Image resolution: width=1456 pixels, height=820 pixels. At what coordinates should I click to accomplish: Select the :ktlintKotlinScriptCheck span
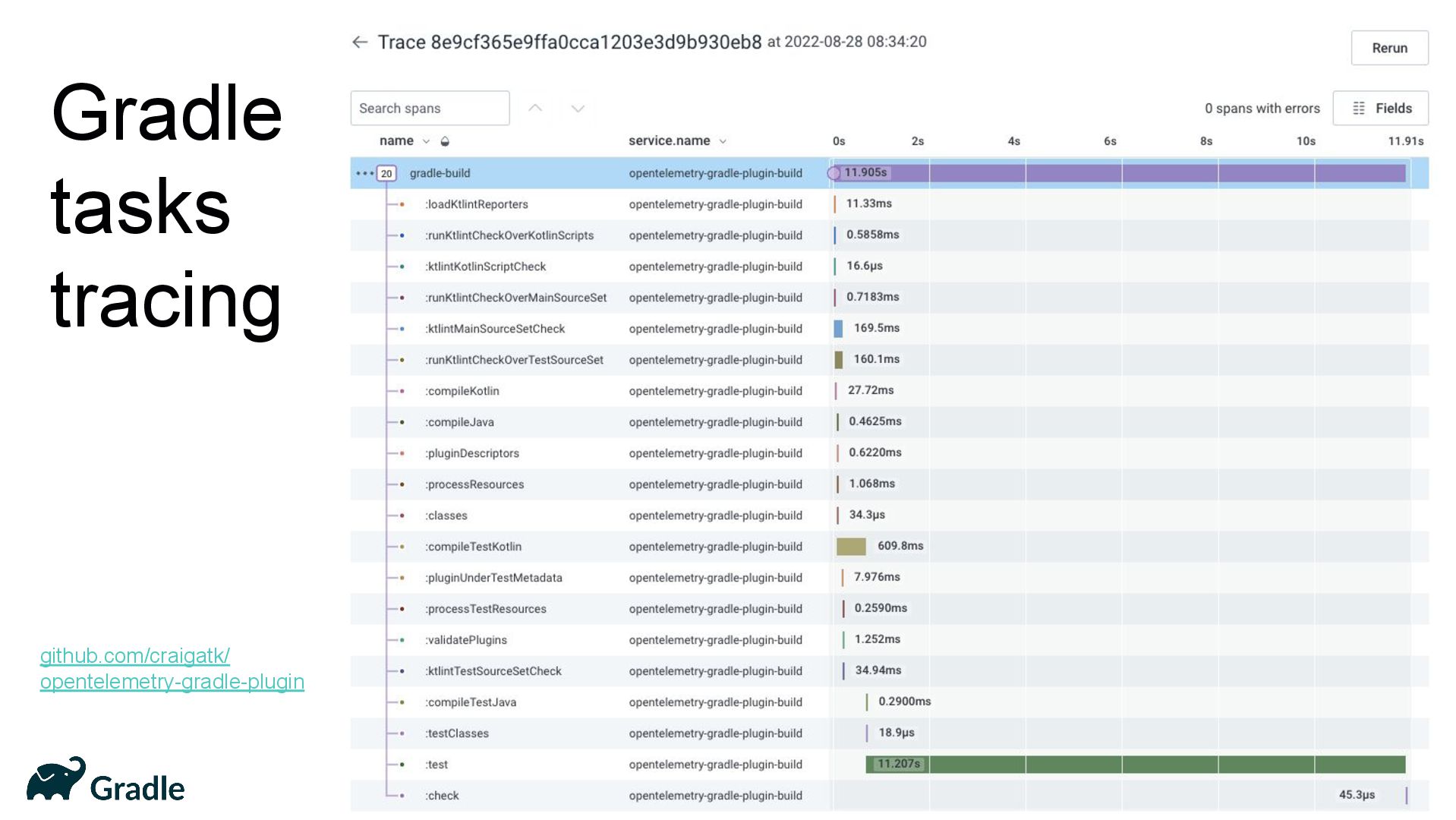pos(486,266)
